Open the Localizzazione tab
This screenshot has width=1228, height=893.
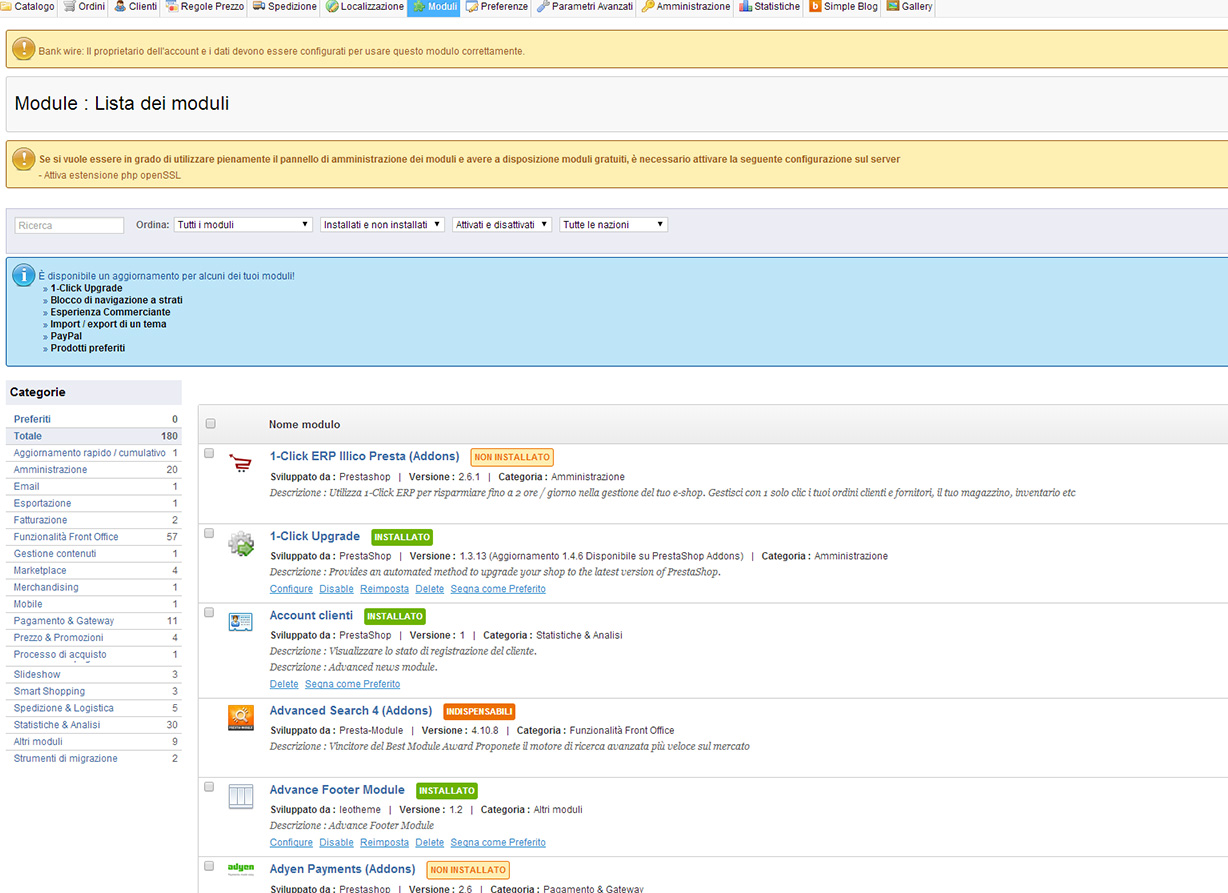tap(364, 7)
